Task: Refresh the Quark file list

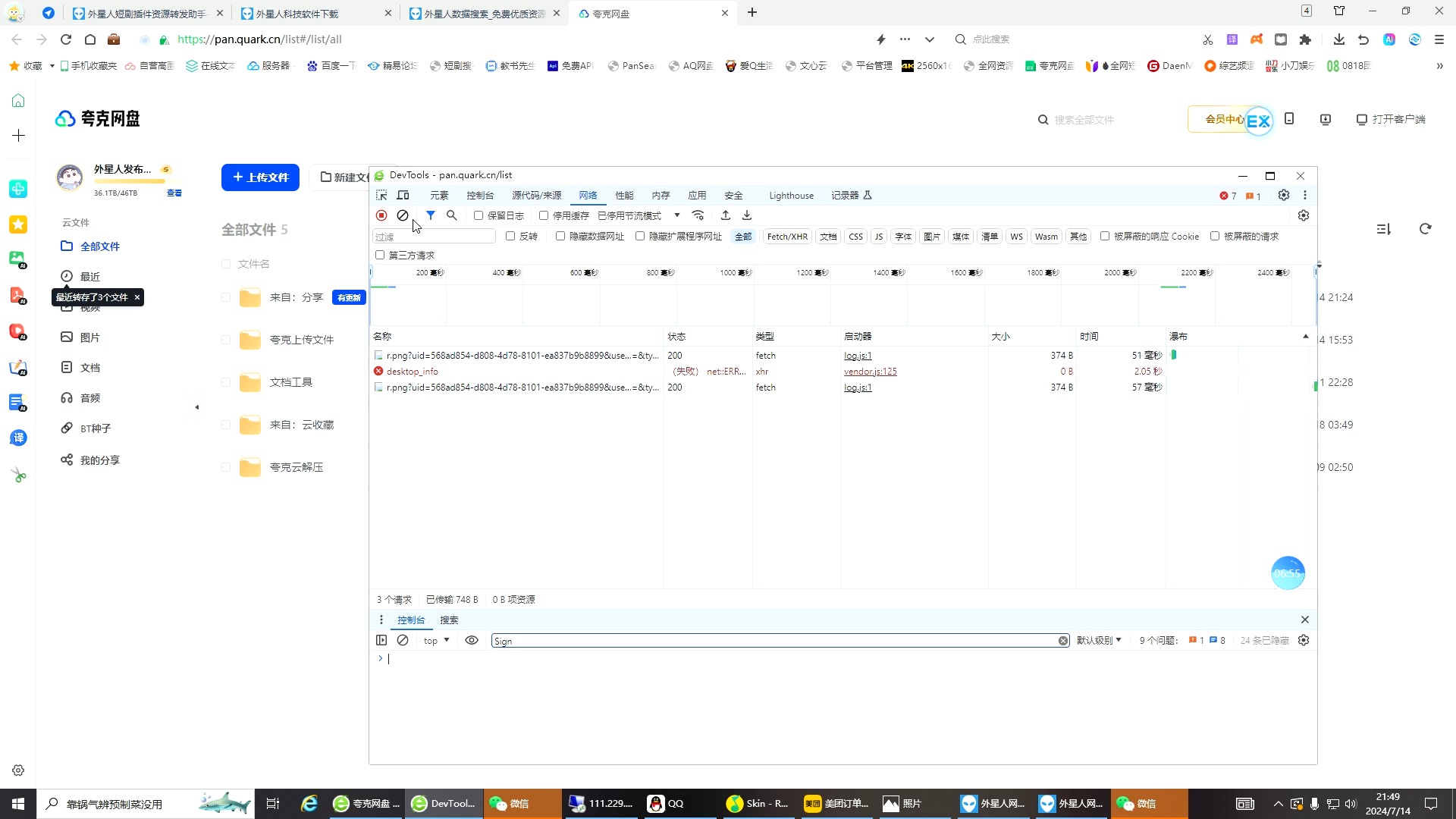Action: pyautogui.click(x=1426, y=229)
